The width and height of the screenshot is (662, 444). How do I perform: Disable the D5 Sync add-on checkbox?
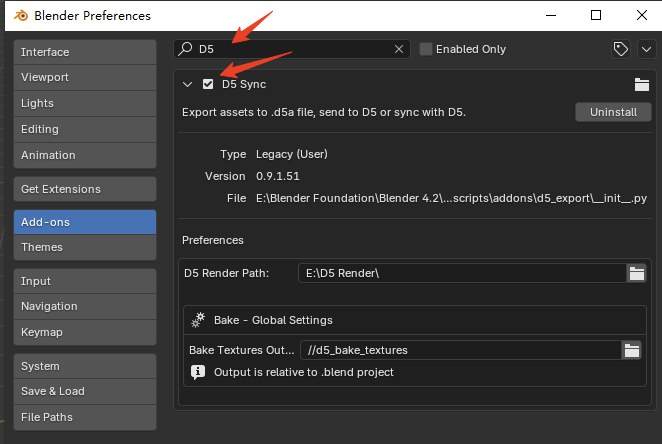point(208,84)
